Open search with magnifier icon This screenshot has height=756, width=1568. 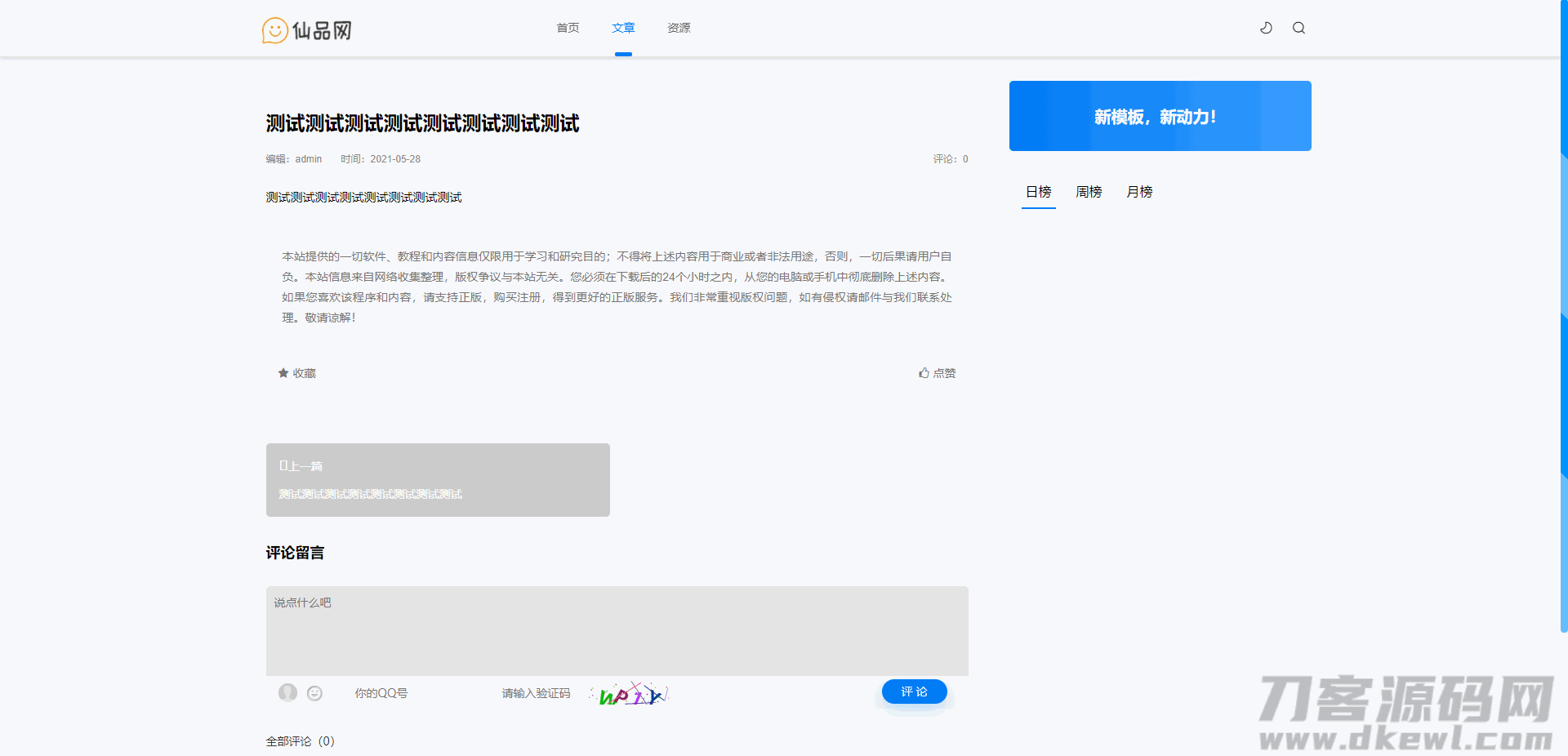pyautogui.click(x=1298, y=28)
